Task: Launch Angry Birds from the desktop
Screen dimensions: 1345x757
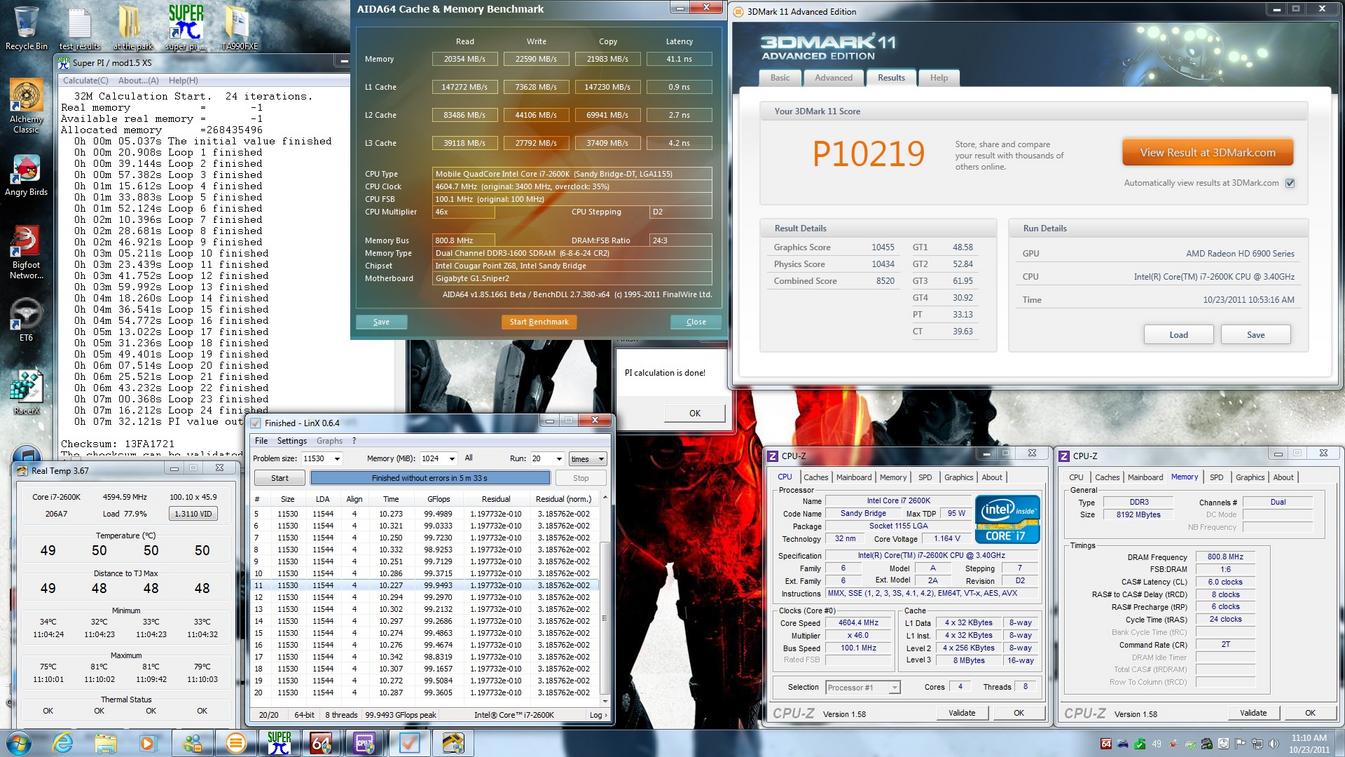Action: point(26,177)
